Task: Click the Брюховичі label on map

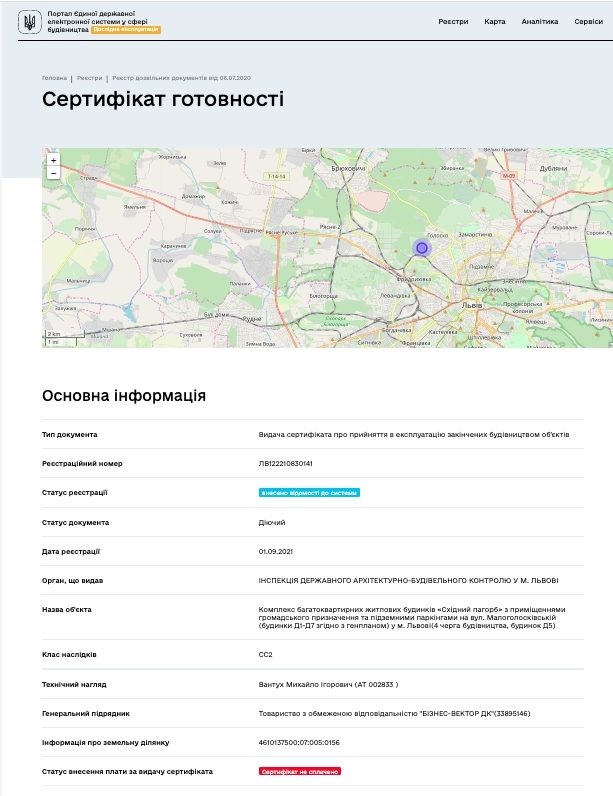Action: (x=349, y=168)
